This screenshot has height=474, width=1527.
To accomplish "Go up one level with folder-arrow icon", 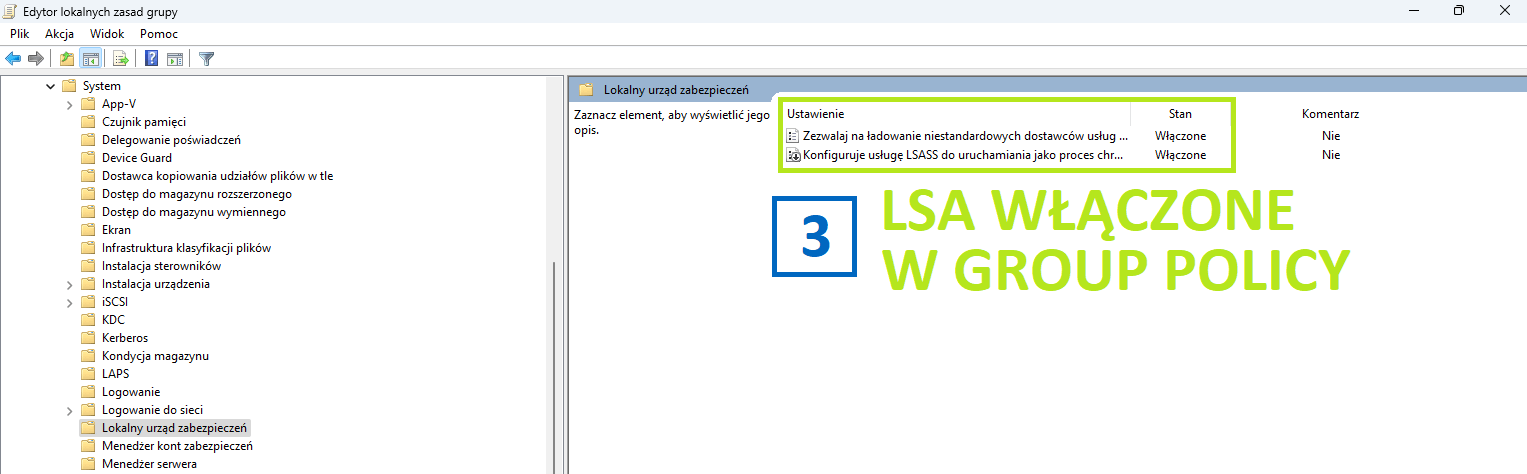I will pyautogui.click(x=67, y=59).
